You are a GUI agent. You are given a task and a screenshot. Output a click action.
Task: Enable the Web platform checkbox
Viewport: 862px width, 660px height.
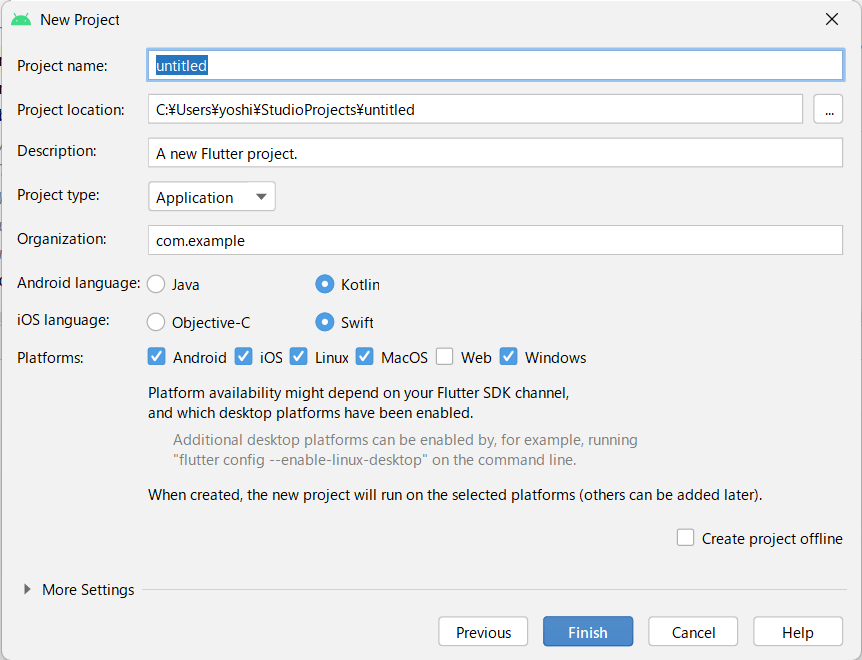(445, 357)
